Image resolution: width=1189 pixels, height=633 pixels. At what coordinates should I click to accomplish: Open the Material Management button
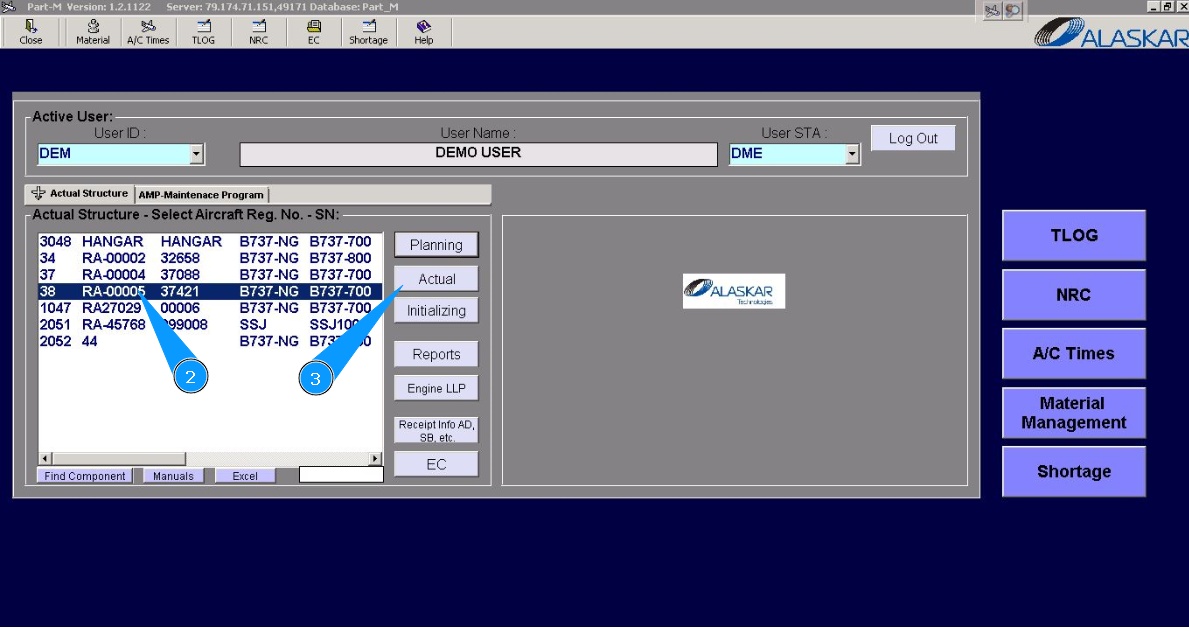[x=1074, y=413]
